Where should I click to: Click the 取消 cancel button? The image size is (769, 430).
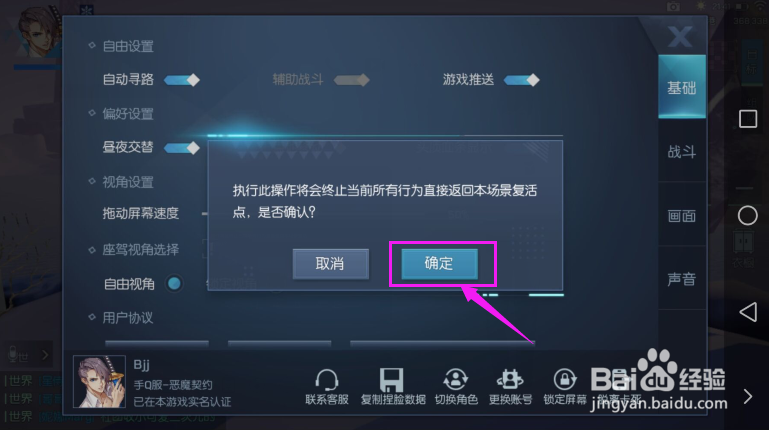331,264
